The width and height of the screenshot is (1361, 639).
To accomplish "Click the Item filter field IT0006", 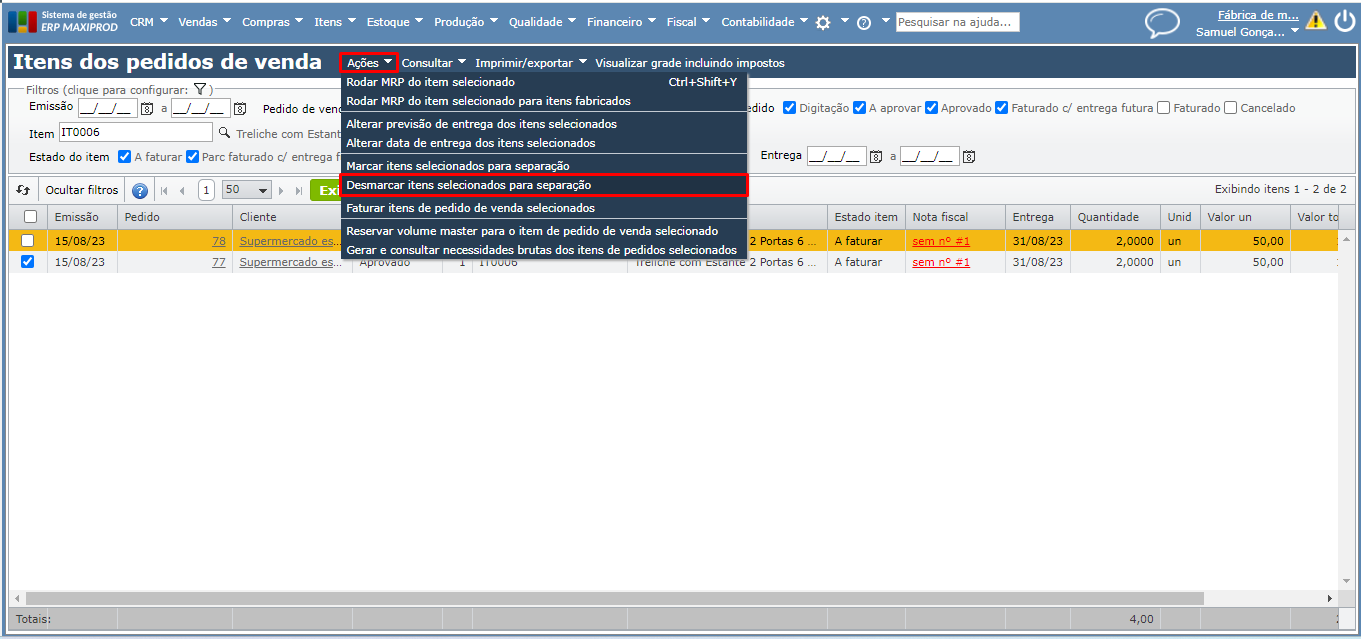I will 135,132.
